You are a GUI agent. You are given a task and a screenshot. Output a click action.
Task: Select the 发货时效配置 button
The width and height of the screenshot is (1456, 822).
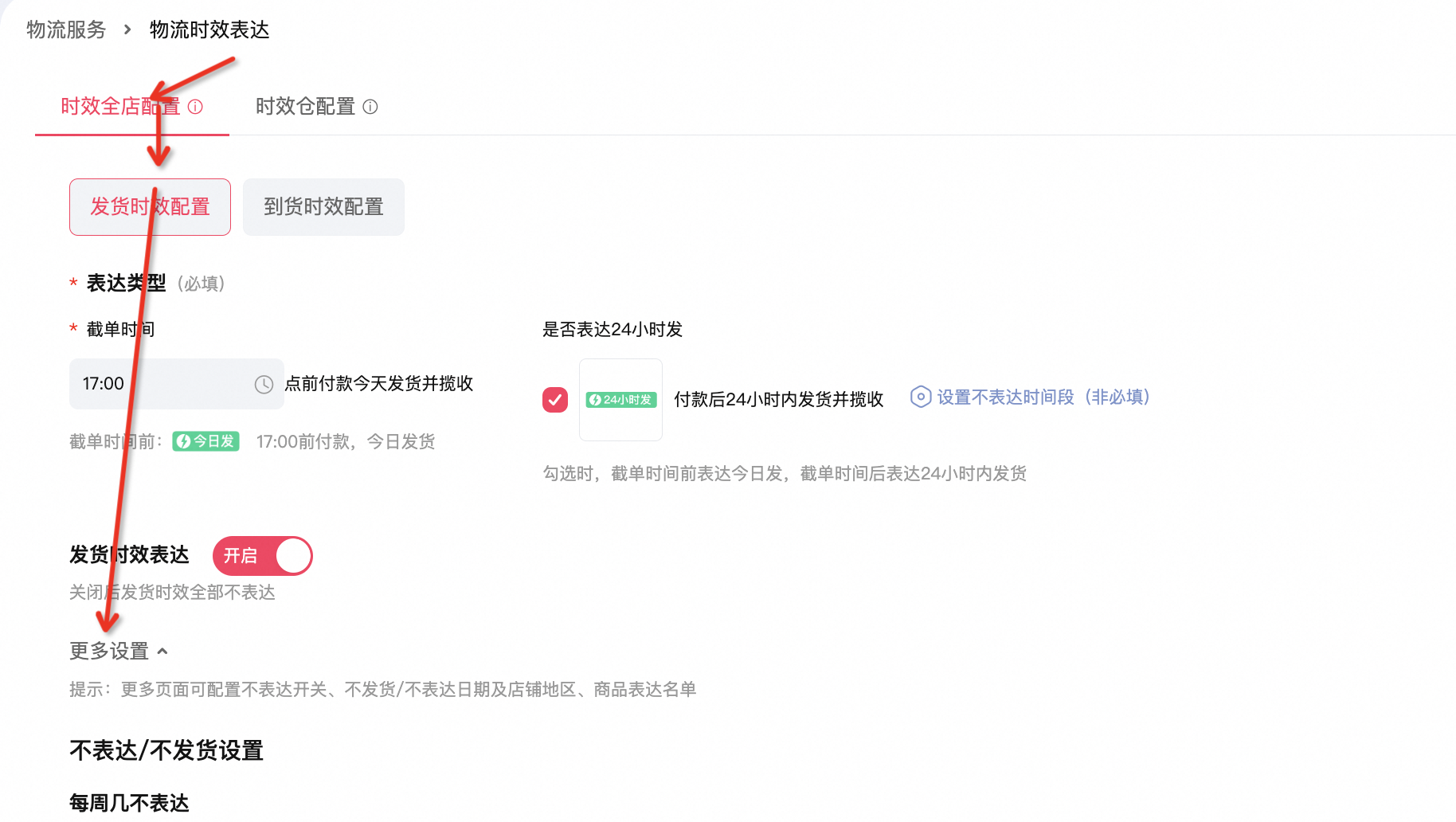(x=150, y=207)
